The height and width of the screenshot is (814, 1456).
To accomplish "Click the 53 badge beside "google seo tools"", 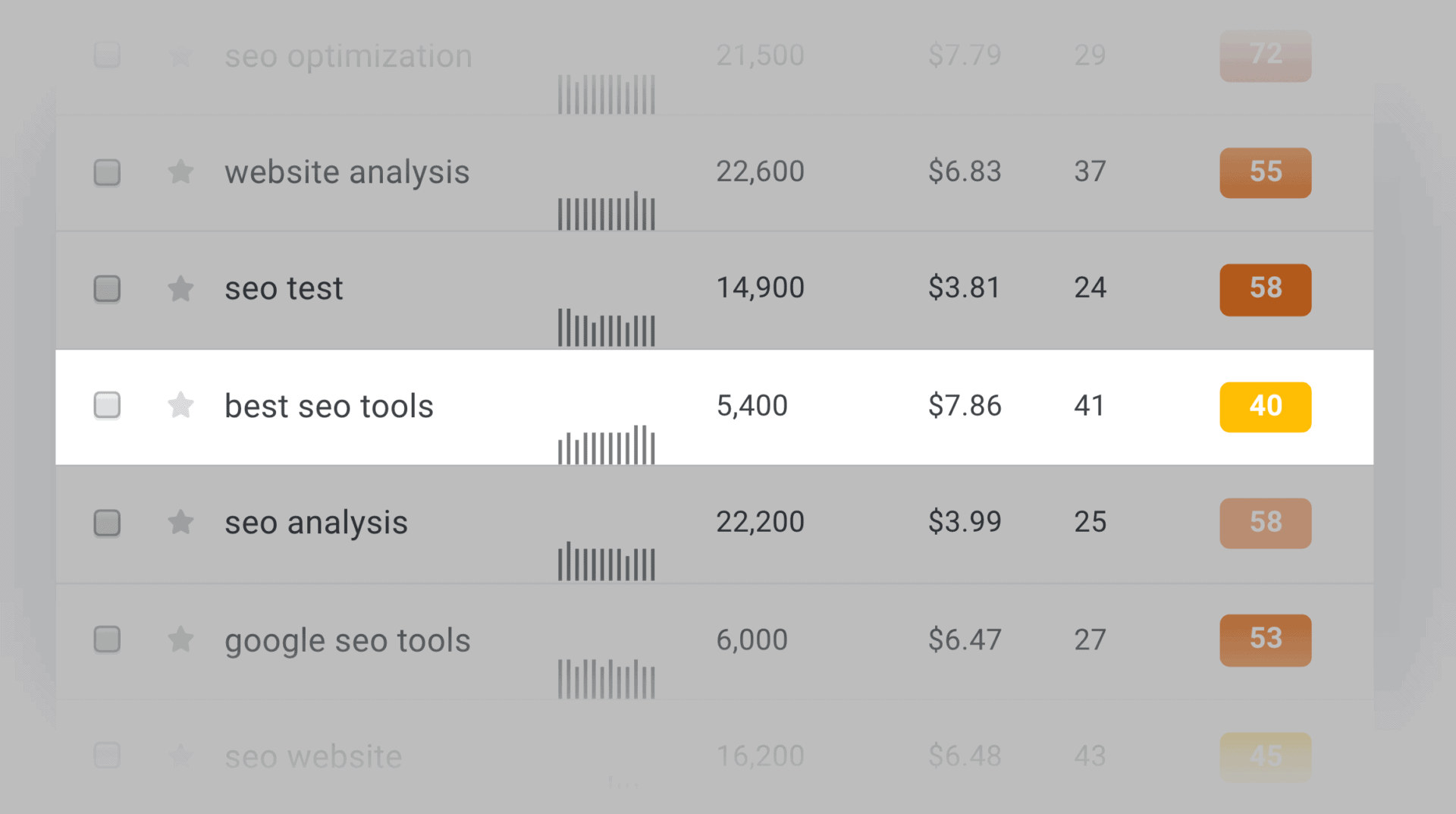I will click(x=1265, y=640).
